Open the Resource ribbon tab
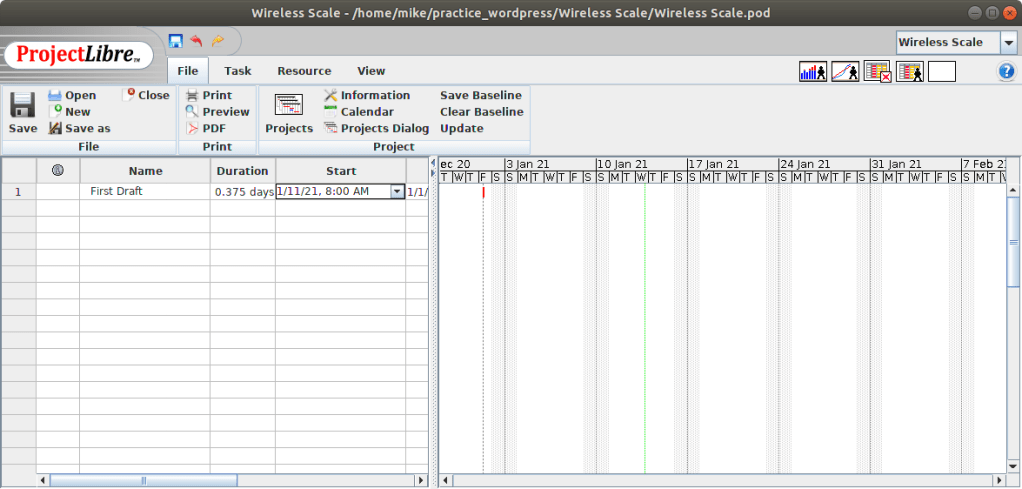 304,71
